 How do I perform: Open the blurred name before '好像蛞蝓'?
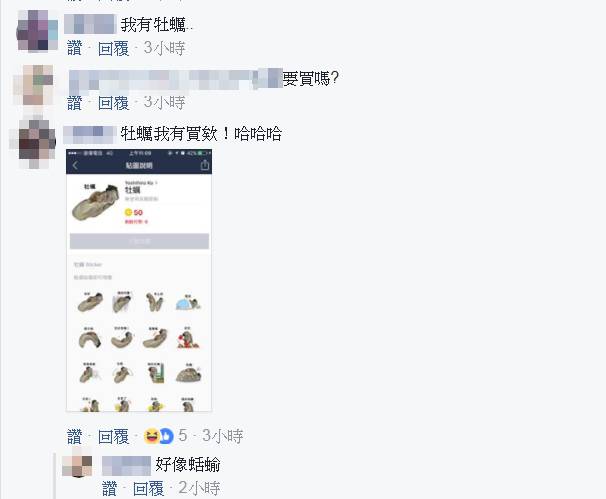click(x=126, y=465)
